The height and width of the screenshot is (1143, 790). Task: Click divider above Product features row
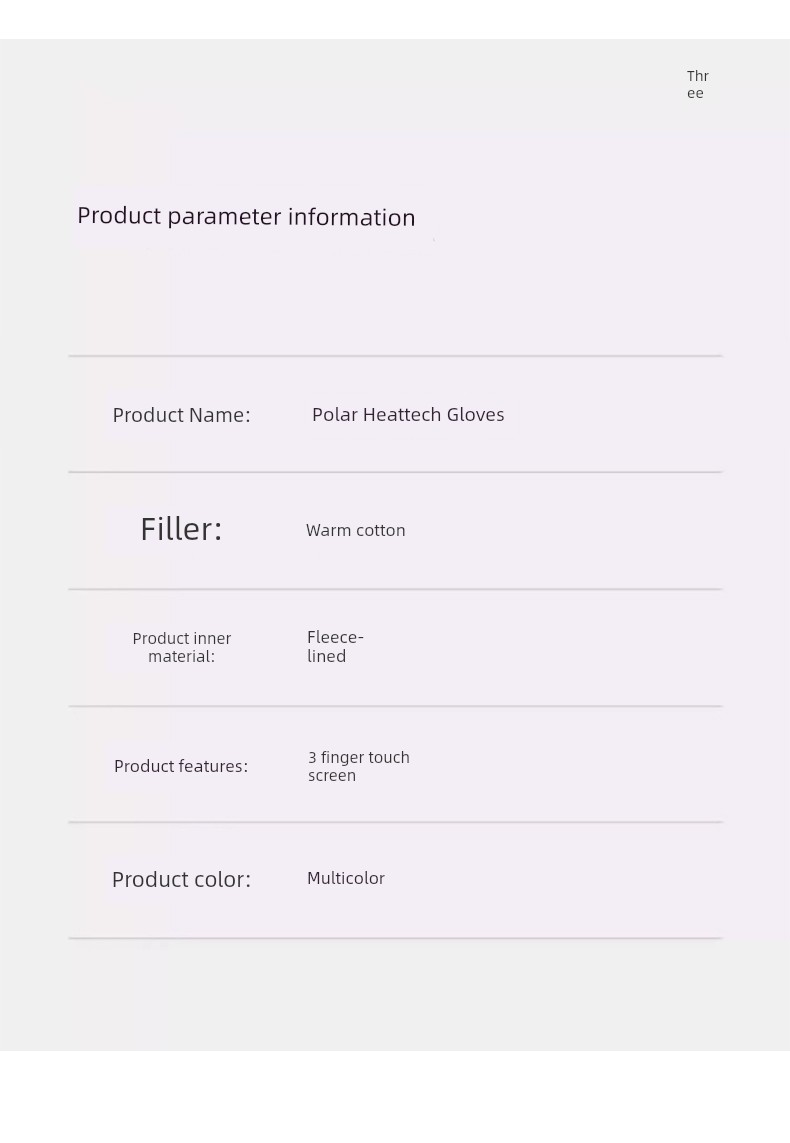click(x=395, y=706)
